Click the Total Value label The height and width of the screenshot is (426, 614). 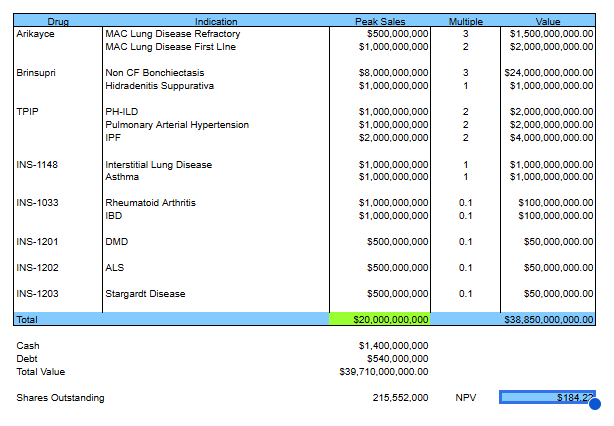point(41,372)
